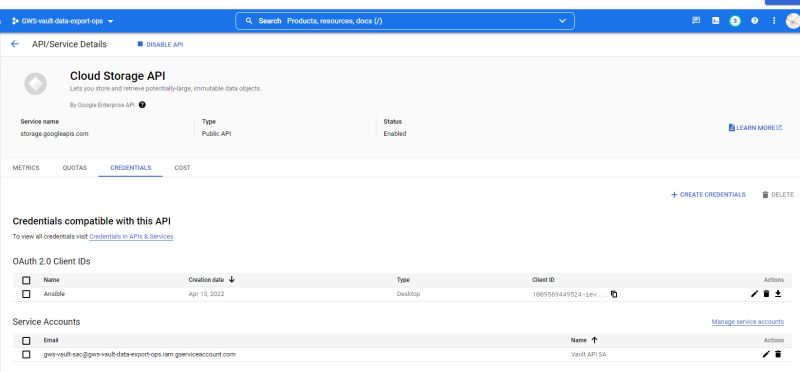Click the project hexagon icon beside the project name
Viewport: 800px width, 372px height.
pos(15,21)
